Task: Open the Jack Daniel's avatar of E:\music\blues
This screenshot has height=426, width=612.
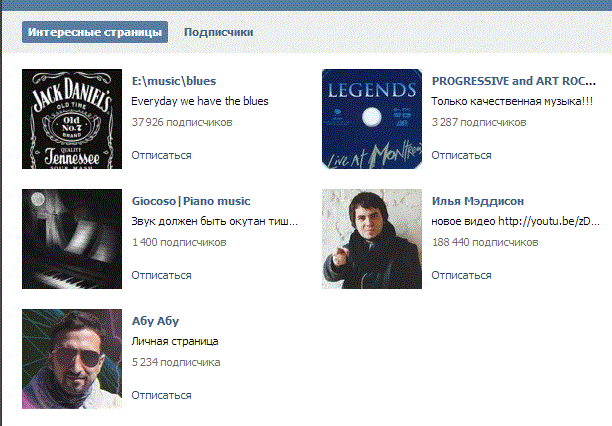Action: pyautogui.click(x=72, y=119)
